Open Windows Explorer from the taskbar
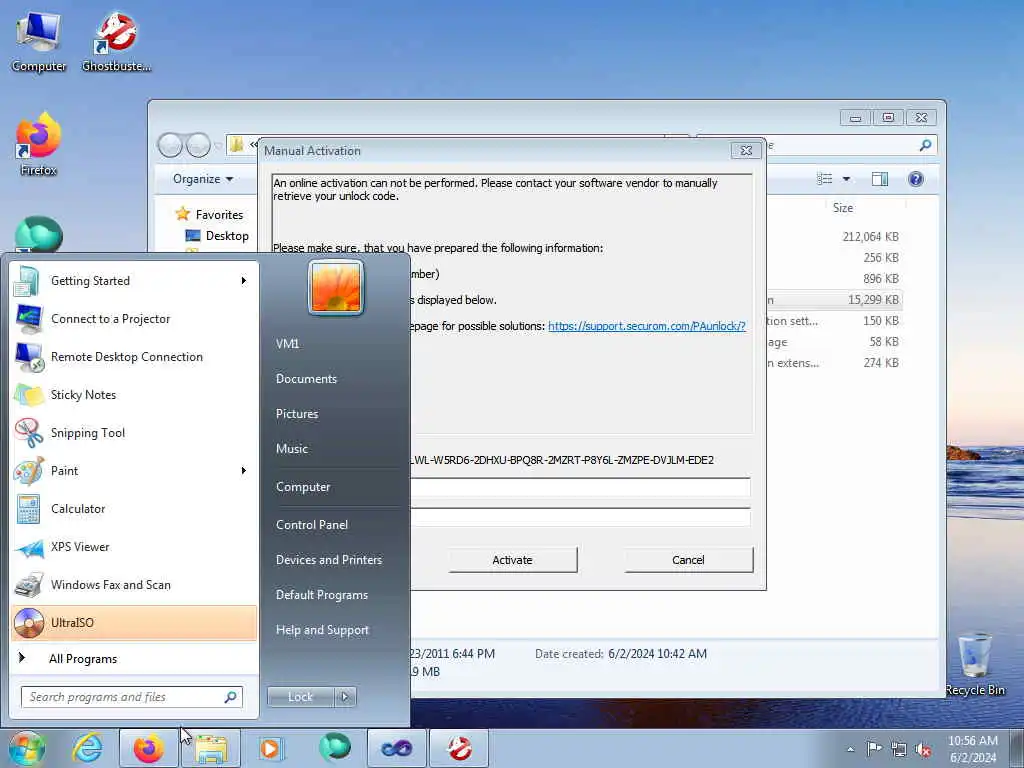The width and height of the screenshot is (1024, 768). 211,748
